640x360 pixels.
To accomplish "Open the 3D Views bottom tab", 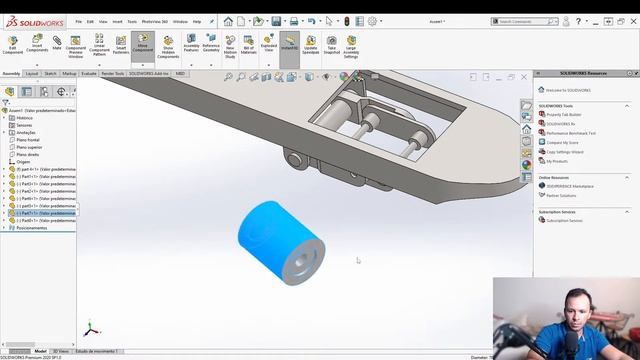I will pyautogui.click(x=61, y=351).
